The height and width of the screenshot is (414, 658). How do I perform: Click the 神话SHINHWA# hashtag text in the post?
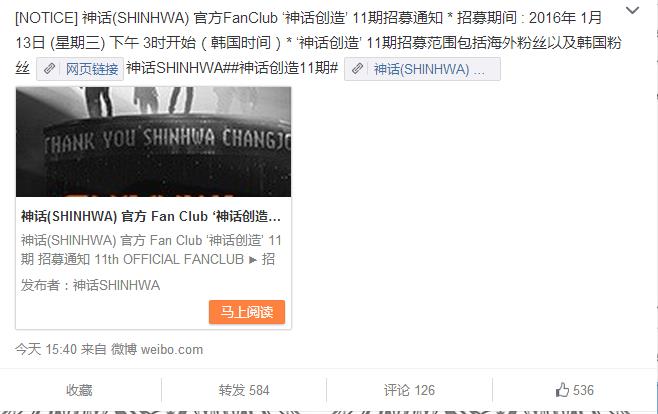pyautogui.click(x=179, y=68)
